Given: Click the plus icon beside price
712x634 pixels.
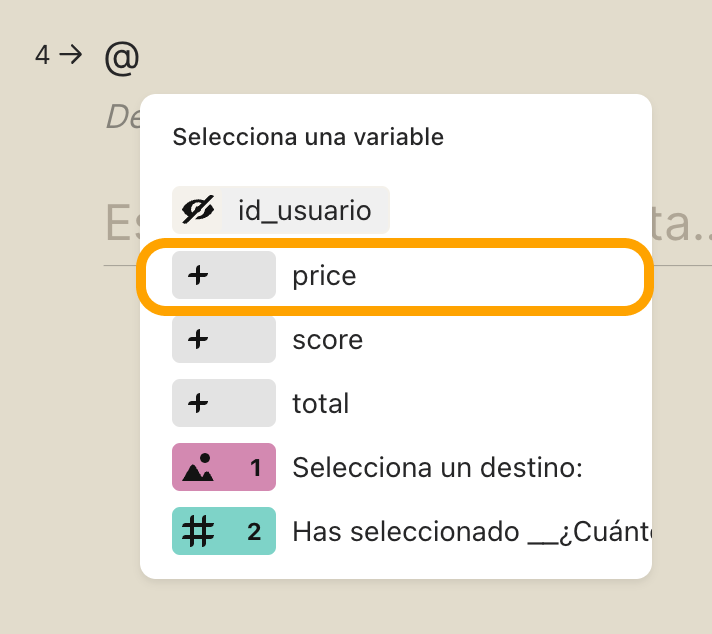Looking at the screenshot, I should point(198,275).
